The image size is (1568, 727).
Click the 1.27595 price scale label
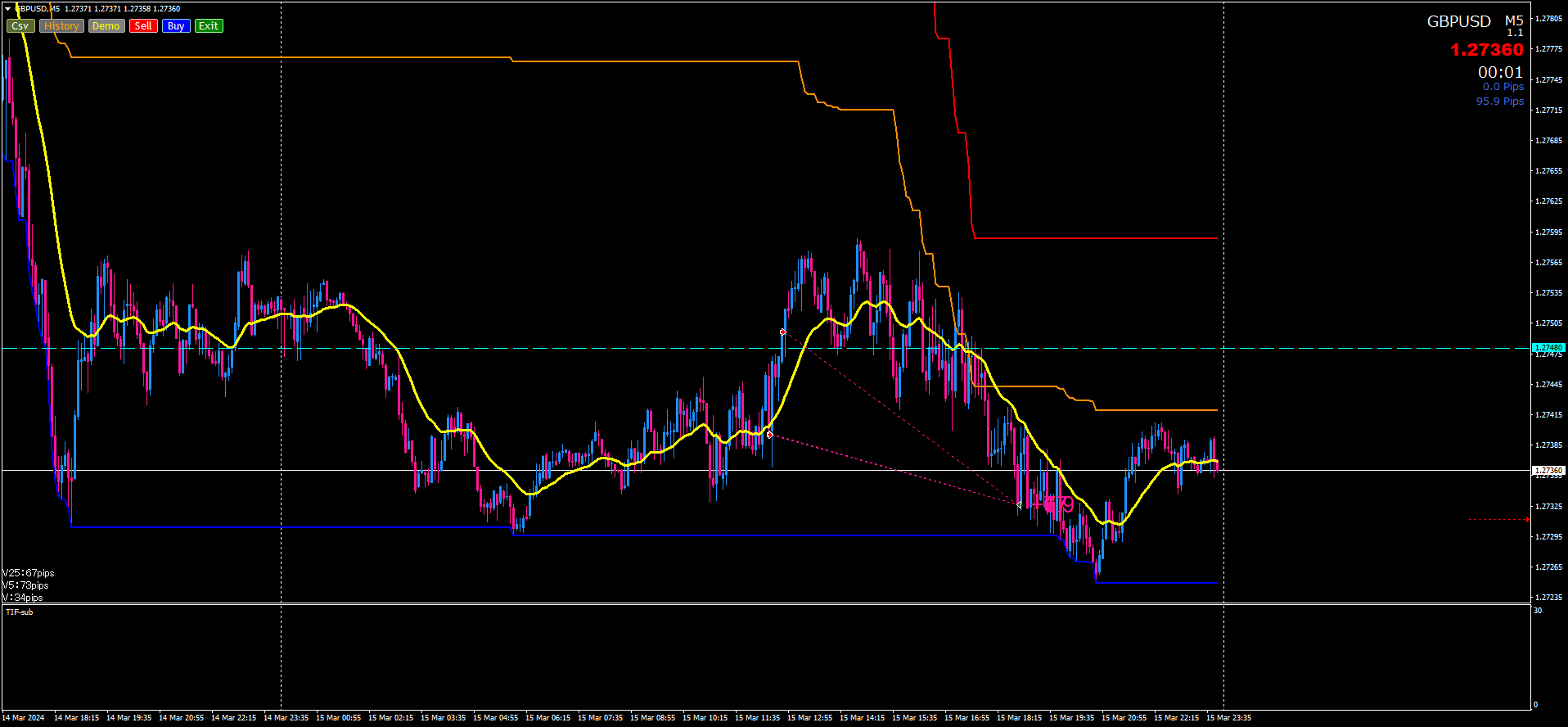1548,233
